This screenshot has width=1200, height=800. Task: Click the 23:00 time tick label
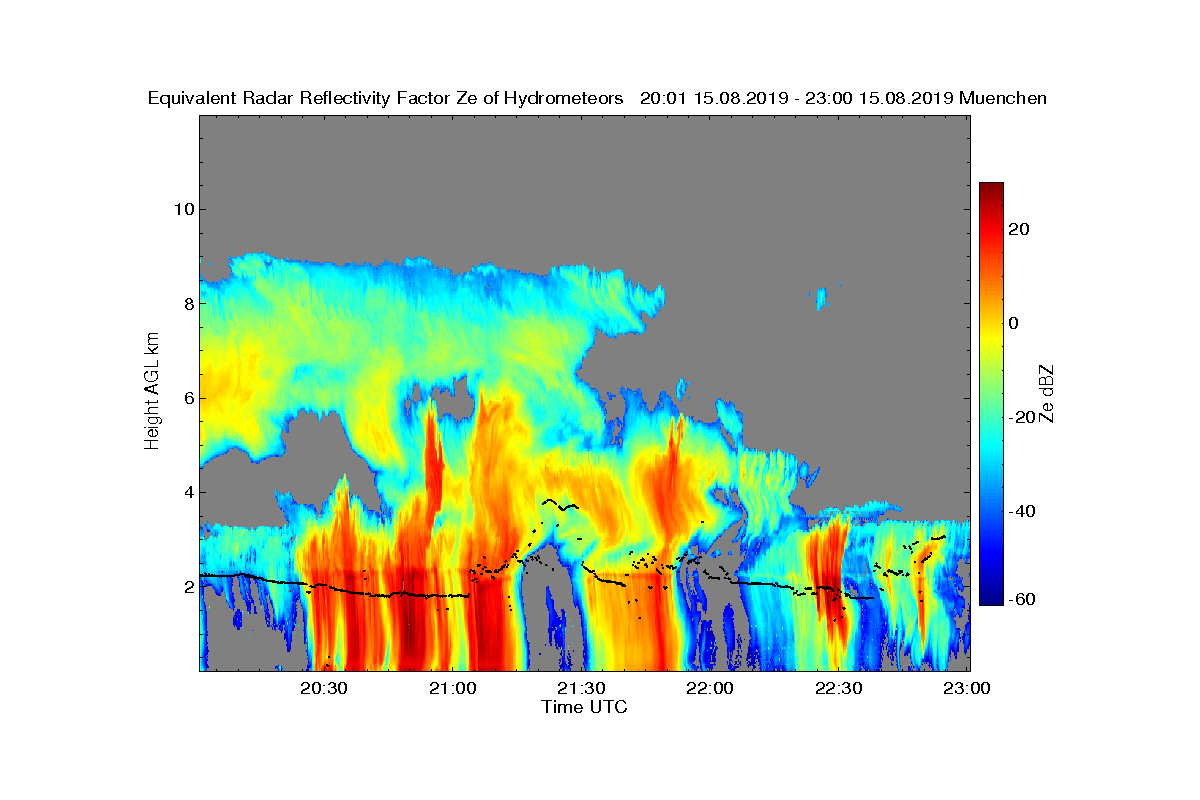click(966, 689)
